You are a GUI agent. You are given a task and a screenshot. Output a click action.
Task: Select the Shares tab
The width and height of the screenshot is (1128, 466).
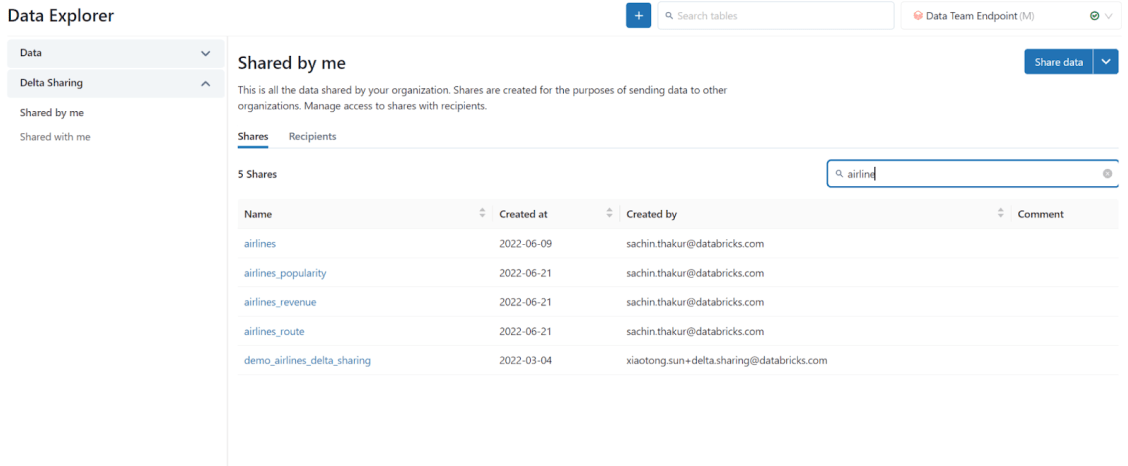point(252,136)
